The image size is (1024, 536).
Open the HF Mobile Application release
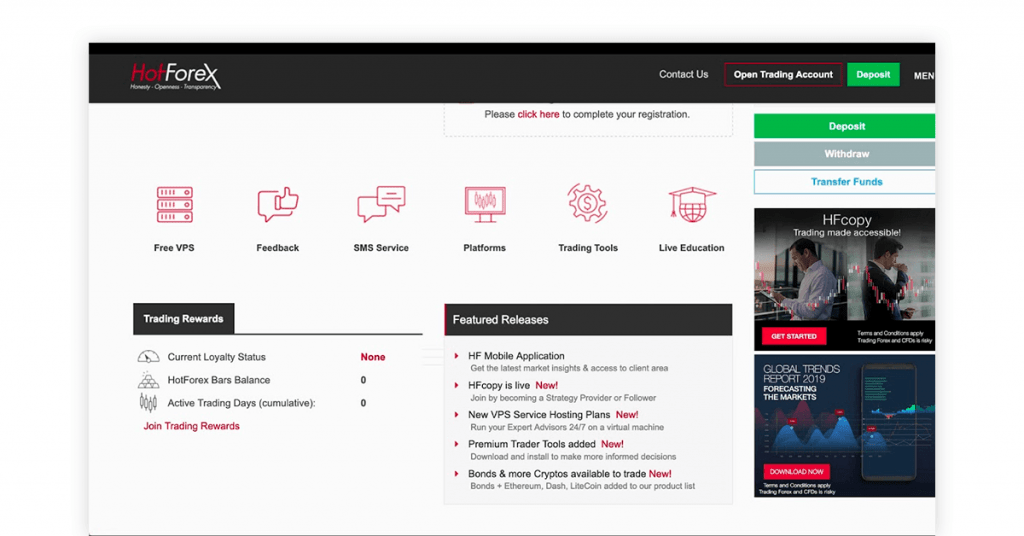tap(516, 356)
